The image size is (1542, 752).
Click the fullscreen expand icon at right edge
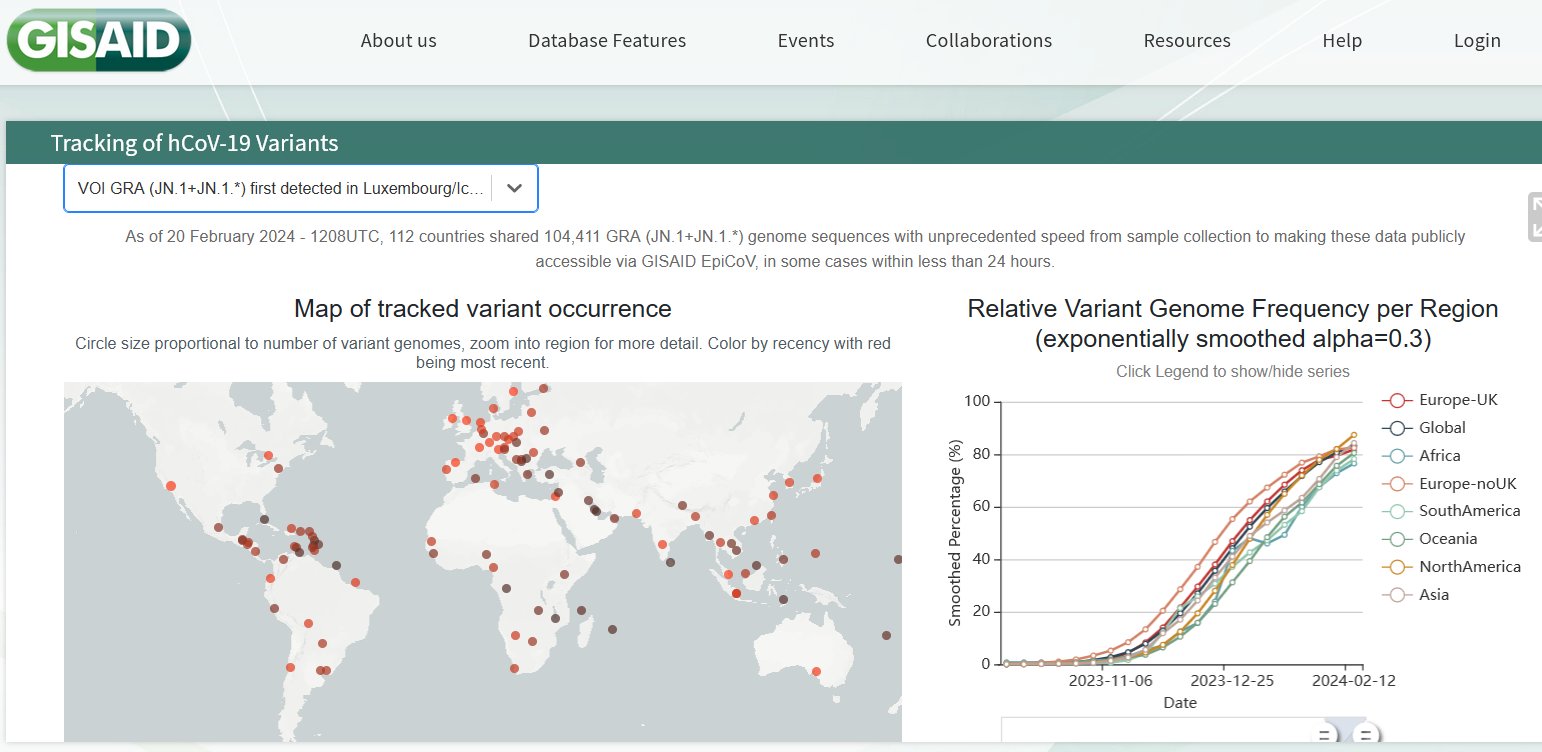pyautogui.click(x=1535, y=217)
